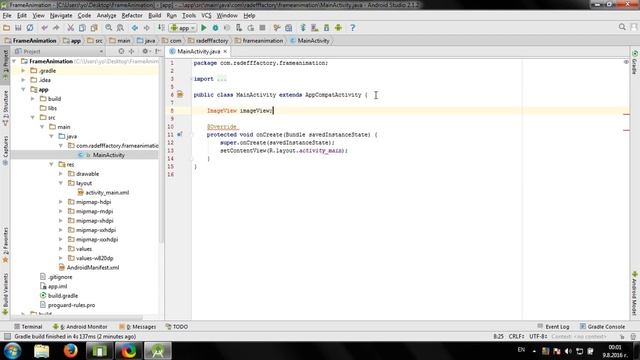The image size is (640, 360).
Task: Start debugging with the bug icon
Action: [x=215, y=28]
